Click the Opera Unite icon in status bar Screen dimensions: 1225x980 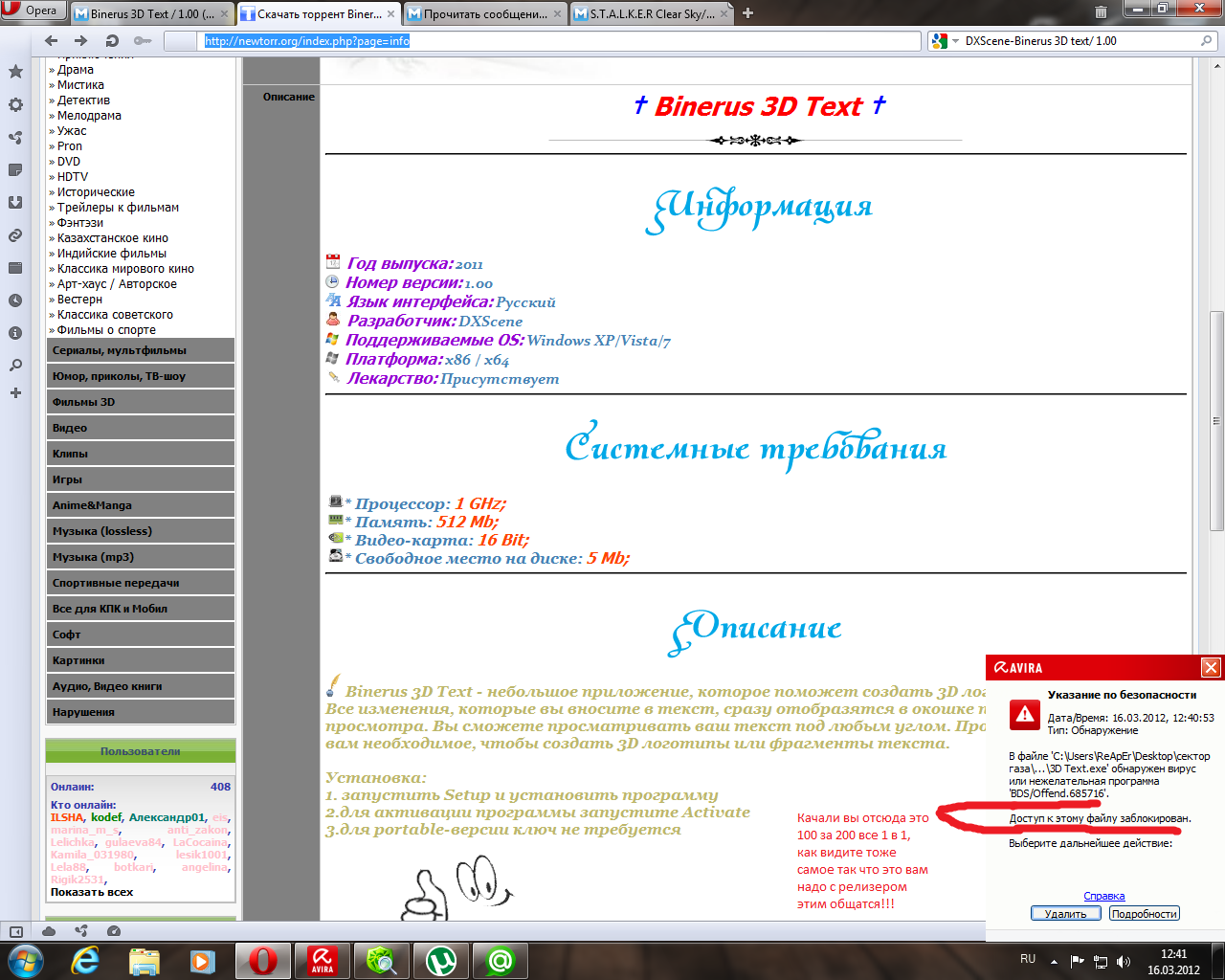pyautogui.click(x=81, y=931)
